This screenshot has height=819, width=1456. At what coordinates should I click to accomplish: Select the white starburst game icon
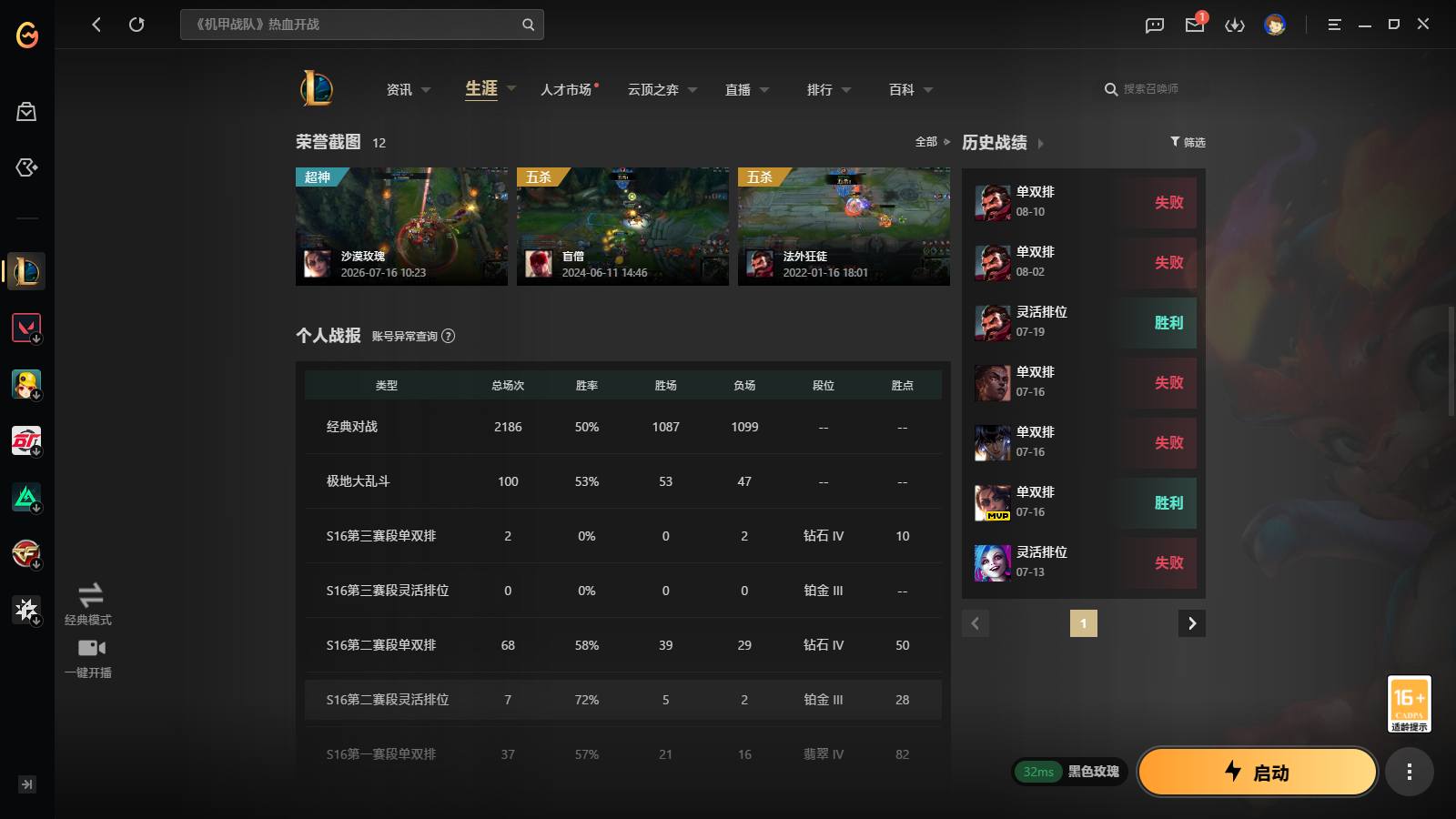pyautogui.click(x=26, y=610)
